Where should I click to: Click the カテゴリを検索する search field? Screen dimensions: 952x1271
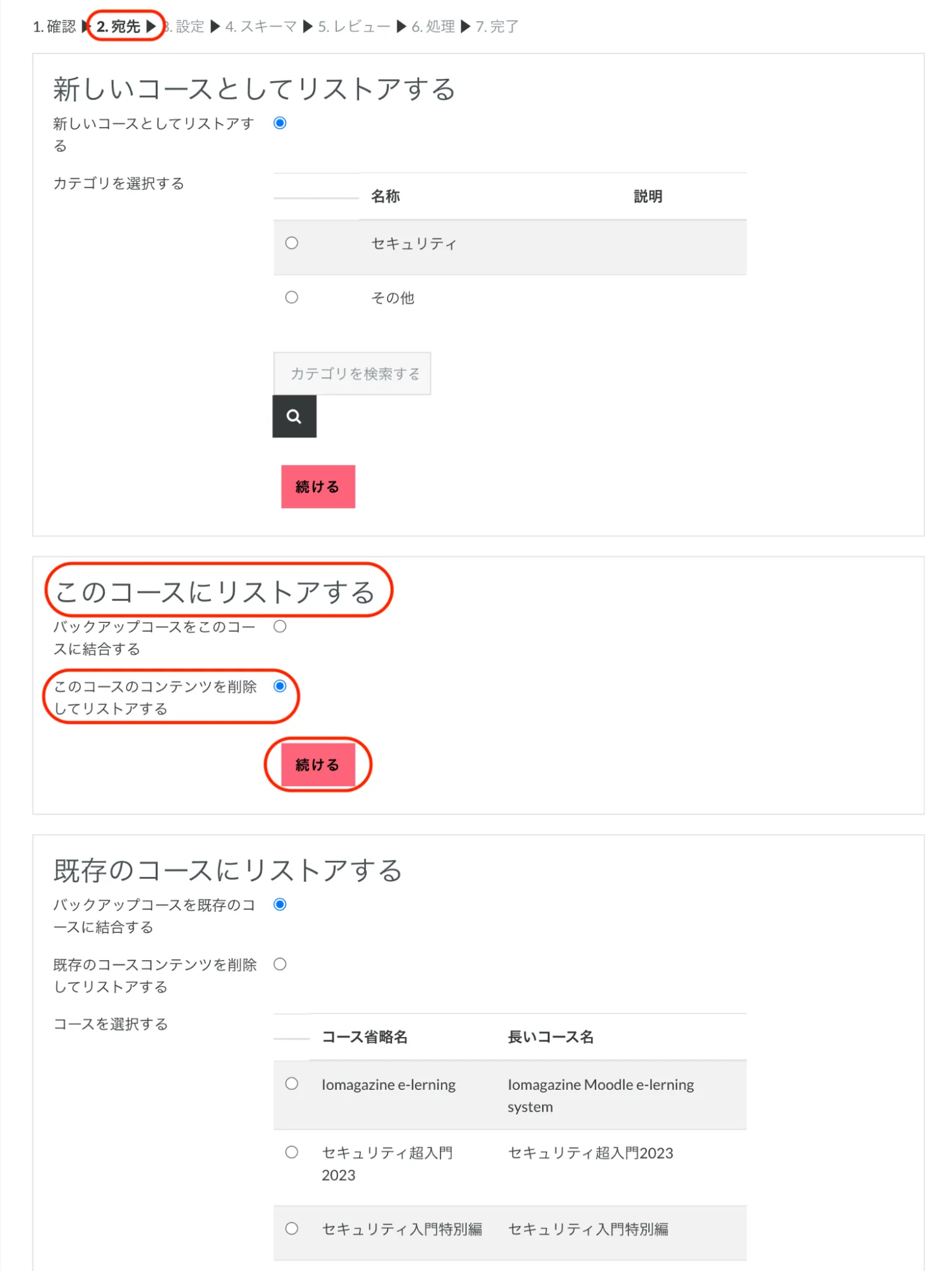[352, 373]
